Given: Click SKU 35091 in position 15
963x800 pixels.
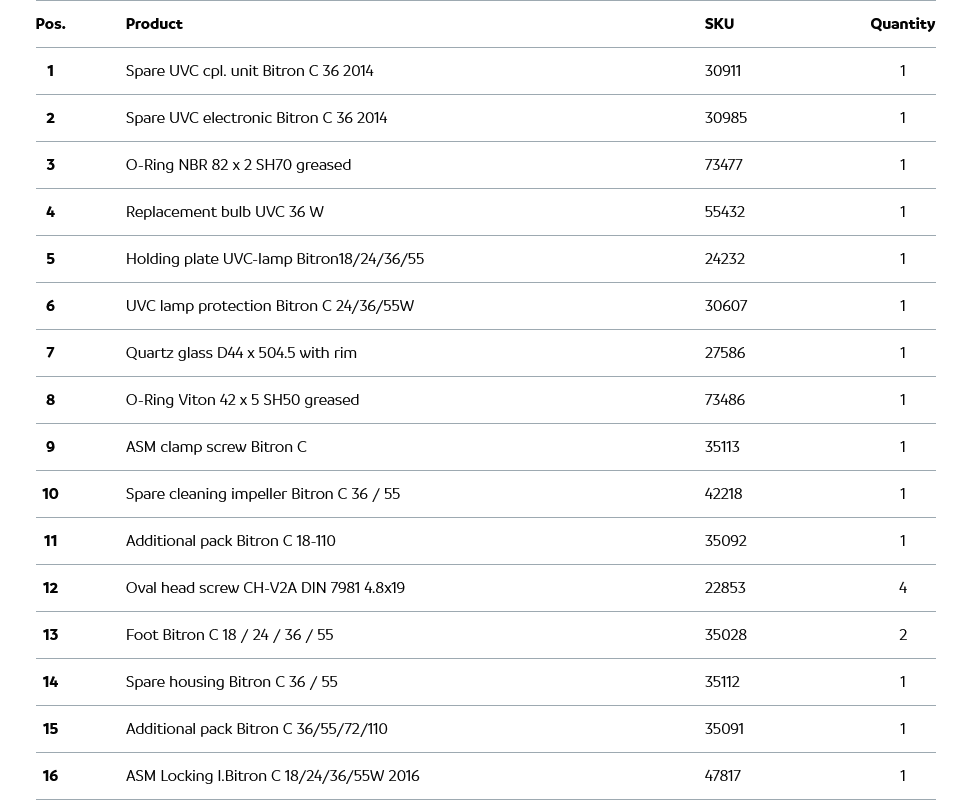Looking at the screenshot, I should pyautogui.click(x=724, y=729).
